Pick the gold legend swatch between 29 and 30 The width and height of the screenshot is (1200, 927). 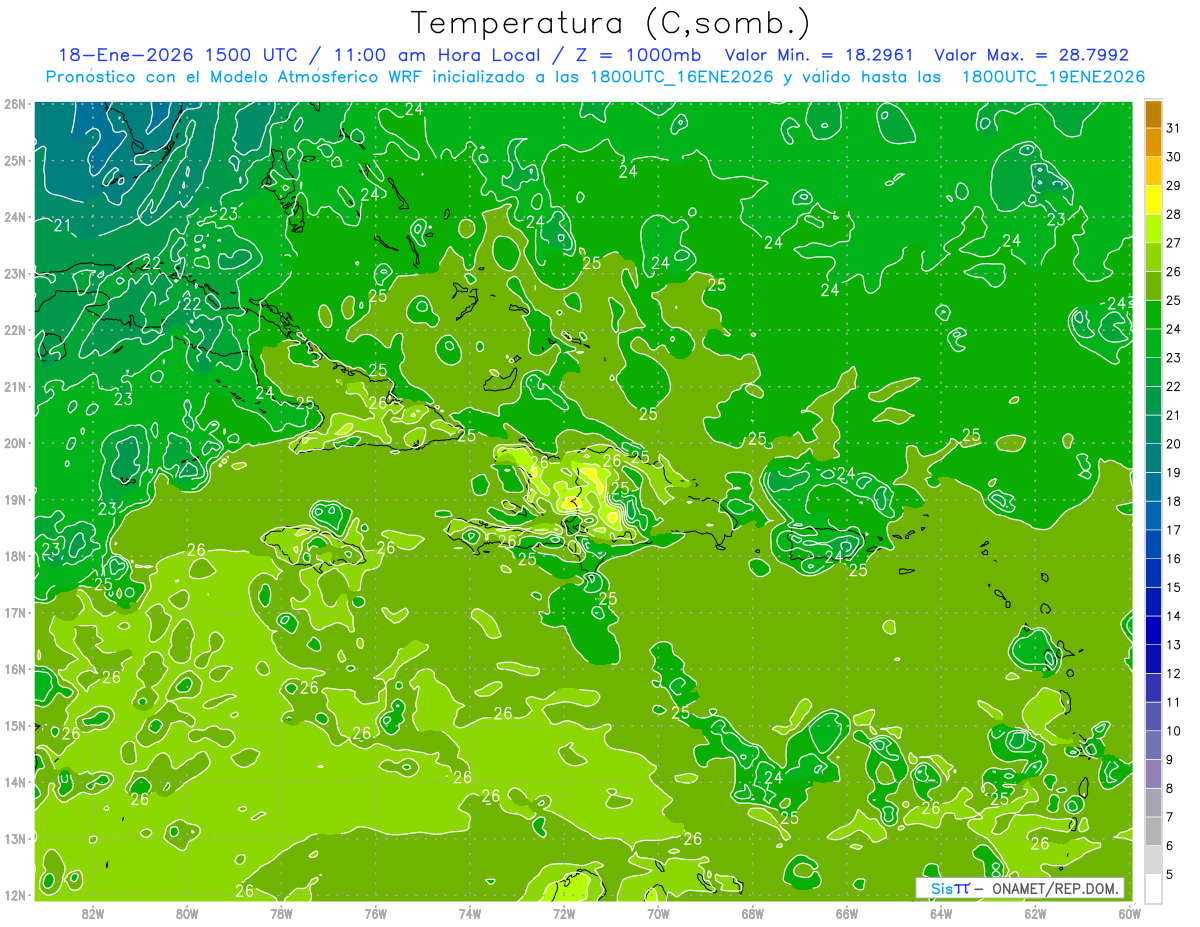[1153, 171]
